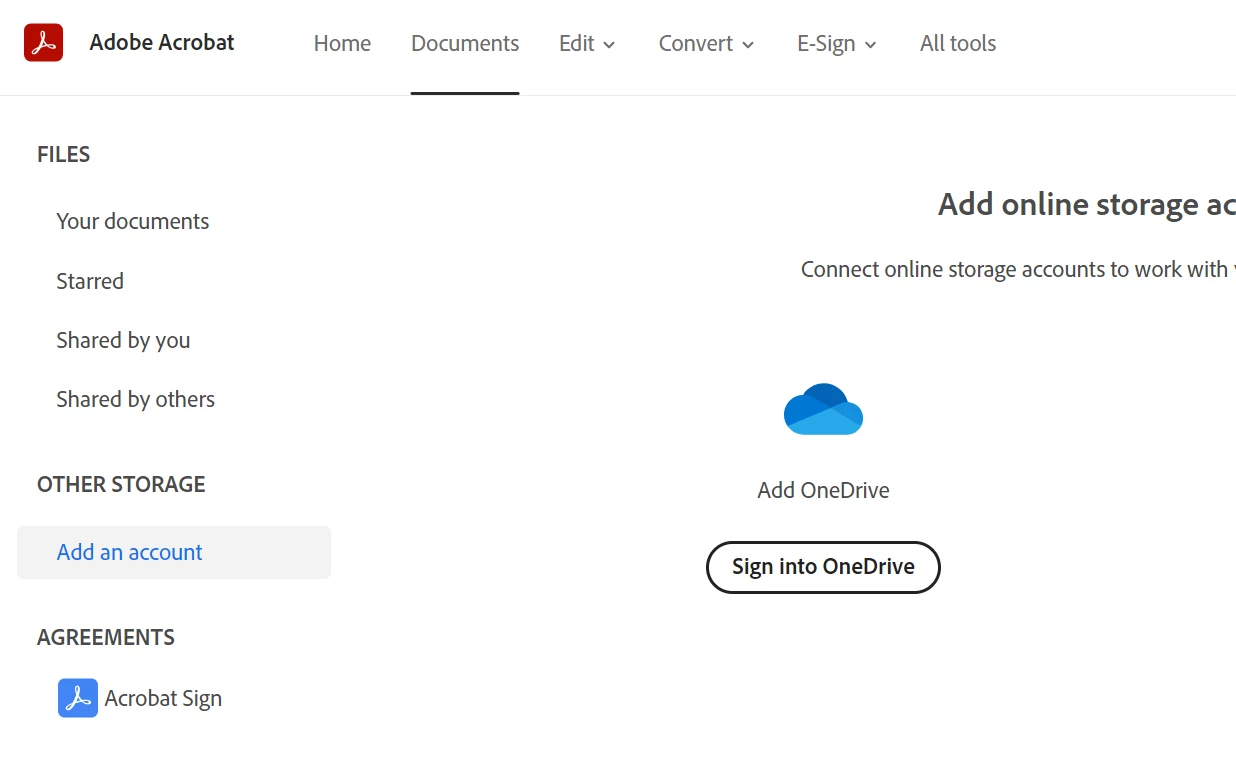
Task: Expand the E-Sign dropdown chevron
Action: pyautogui.click(x=870, y=45)
